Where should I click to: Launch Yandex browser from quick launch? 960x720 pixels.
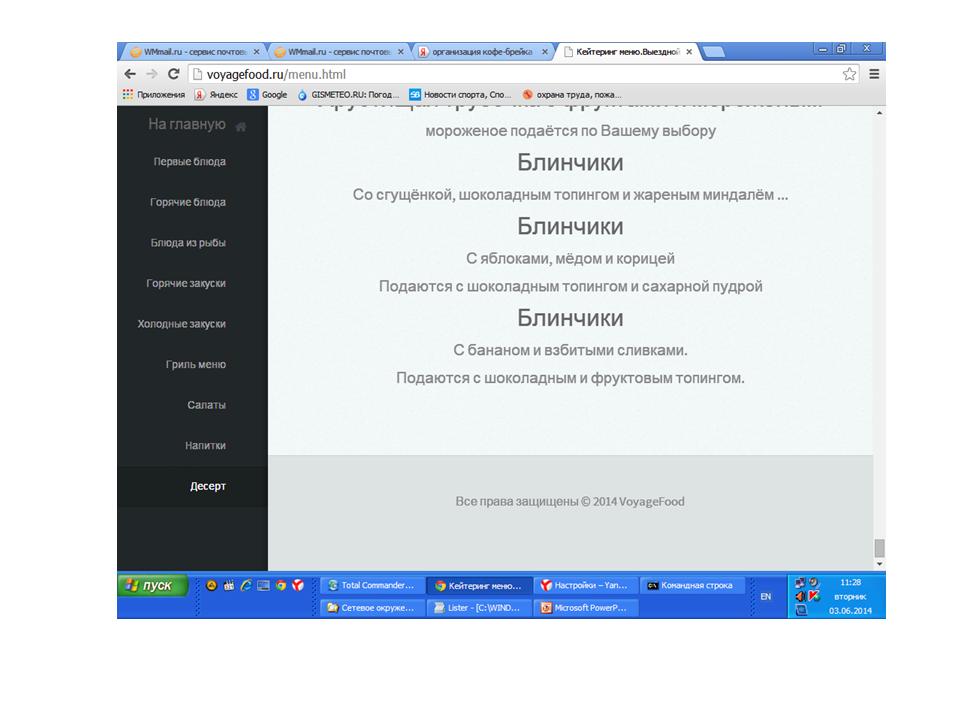(x=298, y=585)
